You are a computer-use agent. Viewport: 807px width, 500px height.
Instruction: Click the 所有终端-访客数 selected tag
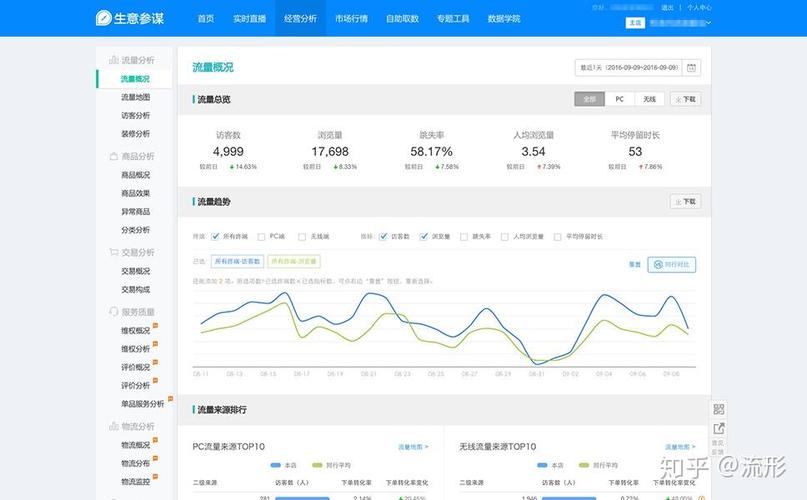click(237, 262)
